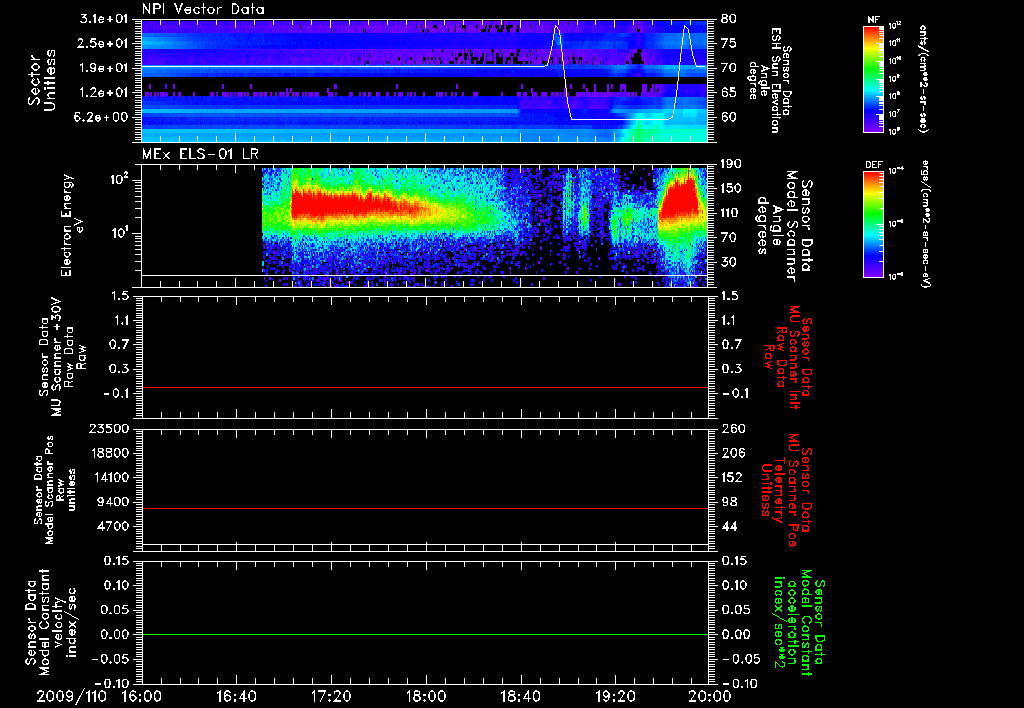The width and height of the screenshot is (1024, 708).
Task: Click the 10¹² tick on NF colorbar
Action: [894, 25]
